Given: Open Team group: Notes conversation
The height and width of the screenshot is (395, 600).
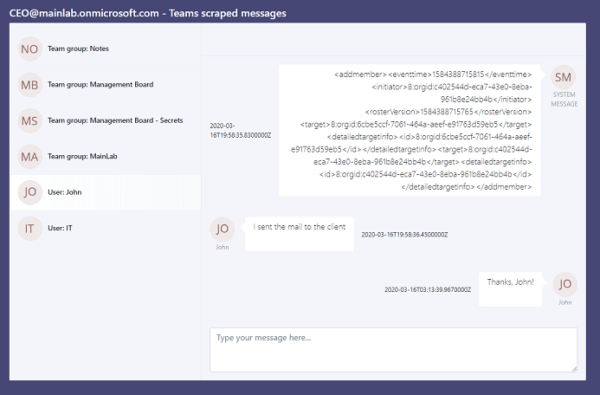Looking at the screenshot, I should (106, 49).
